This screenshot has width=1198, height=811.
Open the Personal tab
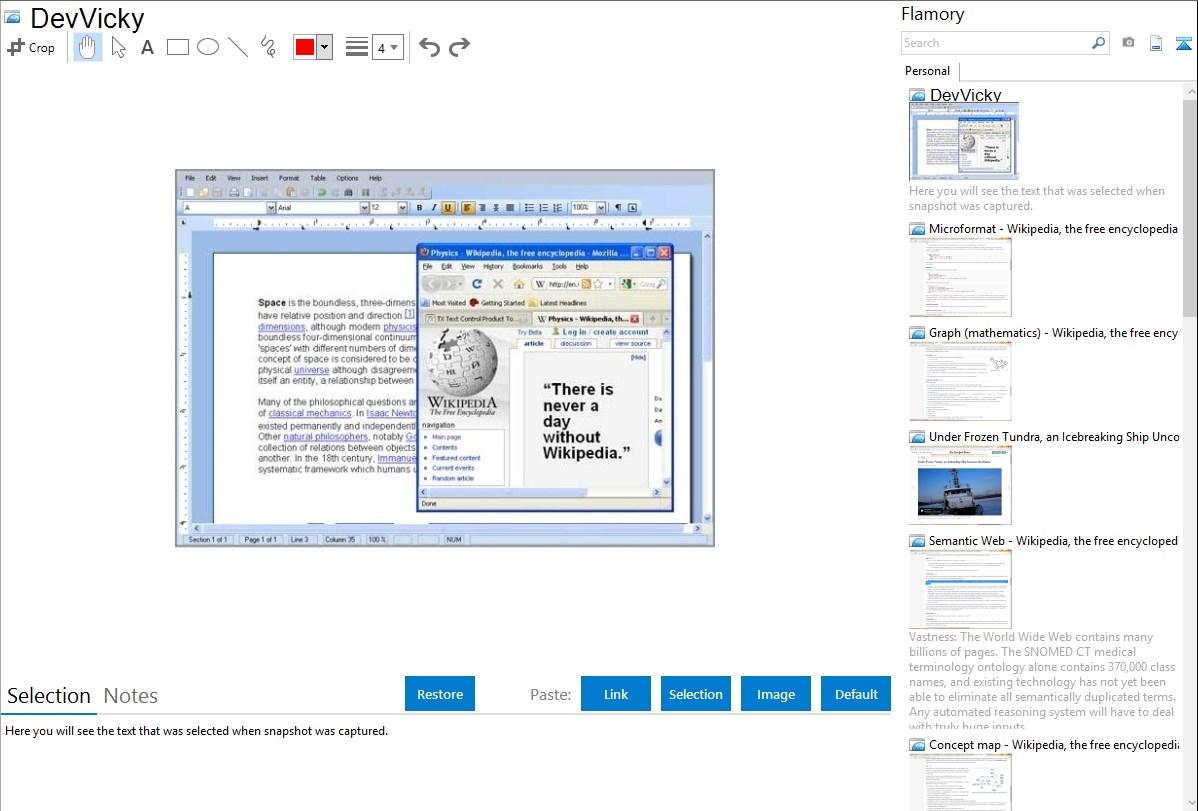tap(927, 71)
